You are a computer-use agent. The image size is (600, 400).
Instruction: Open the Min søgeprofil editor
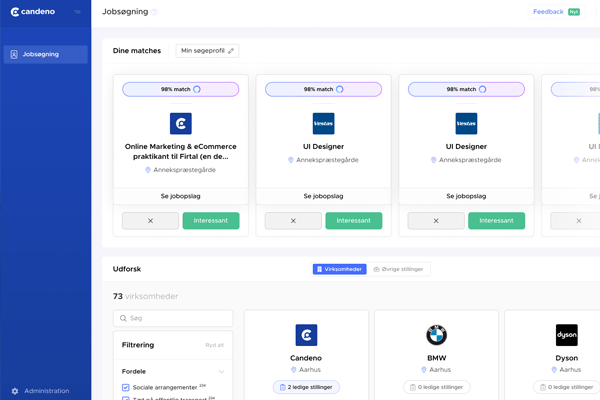click(x=207, y=50)
